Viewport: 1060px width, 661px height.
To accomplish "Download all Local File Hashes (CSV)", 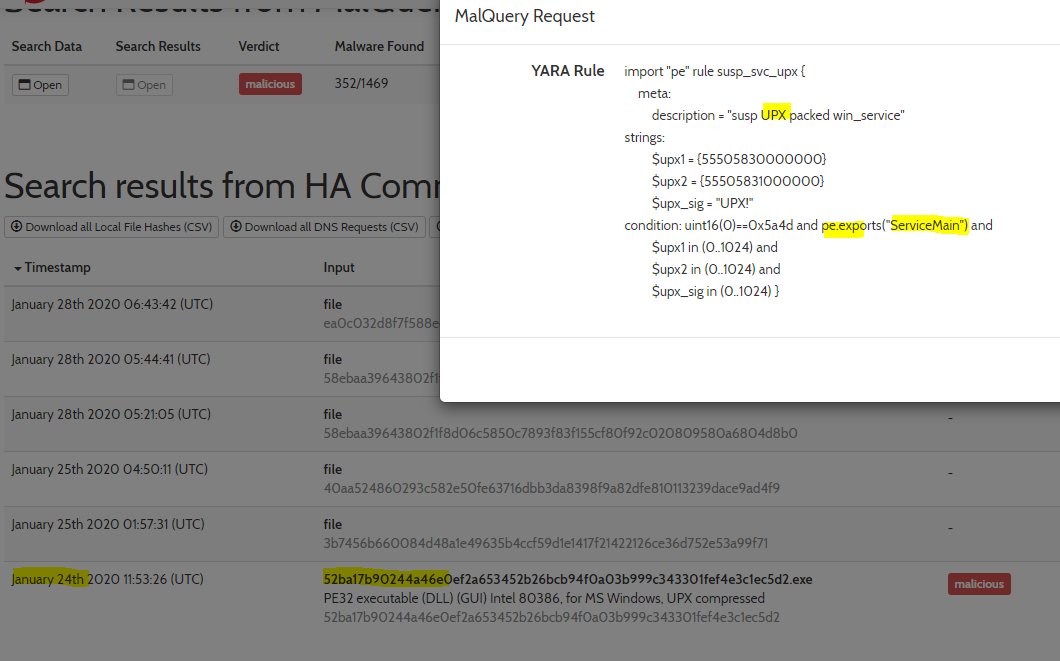I will (x=112, y=226).
